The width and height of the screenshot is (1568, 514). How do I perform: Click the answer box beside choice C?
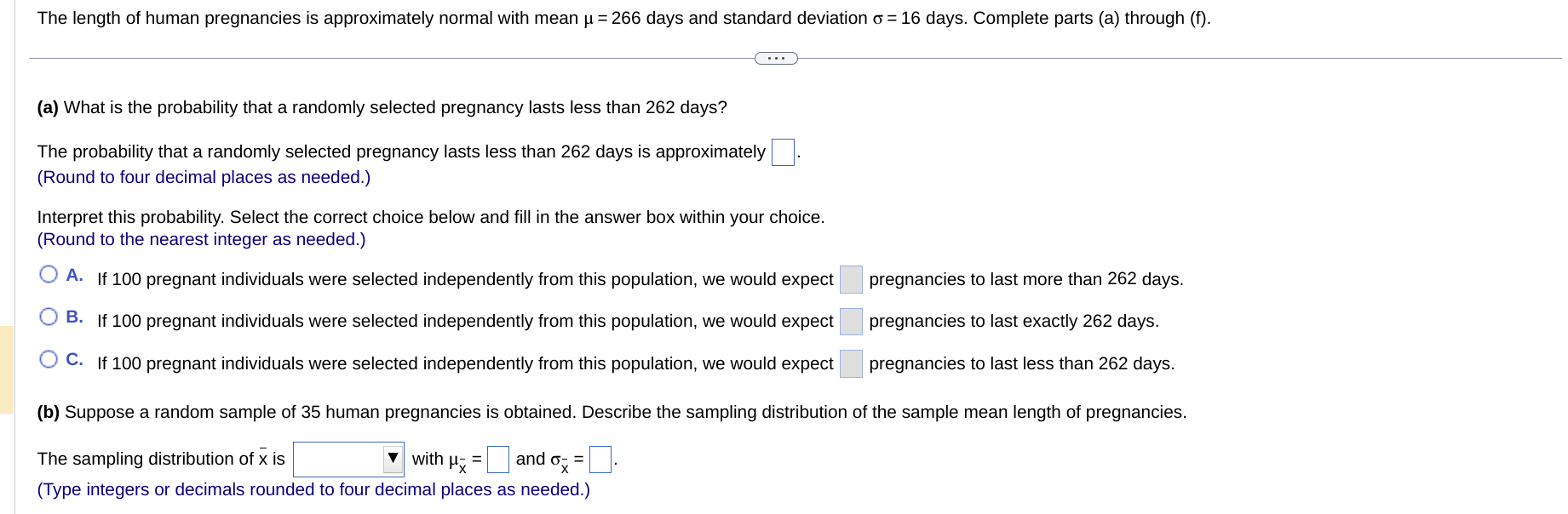850,363
